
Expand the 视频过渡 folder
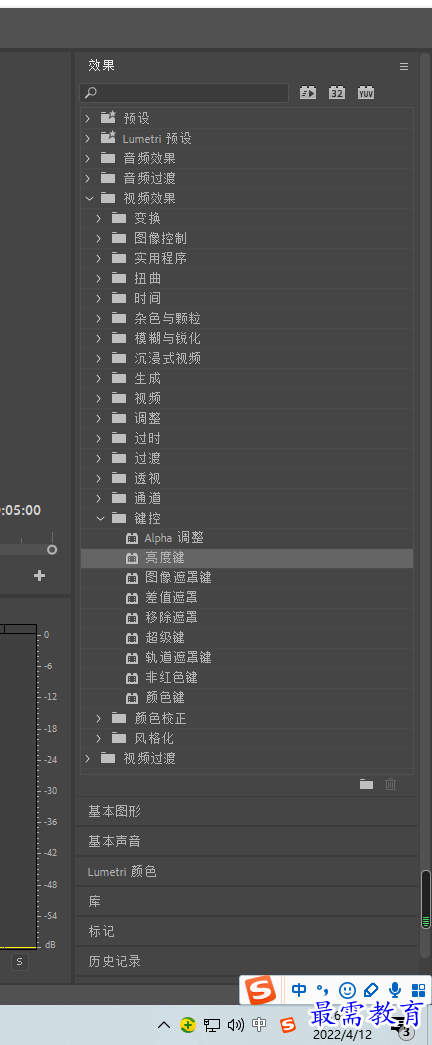click(x=87, y=758)
